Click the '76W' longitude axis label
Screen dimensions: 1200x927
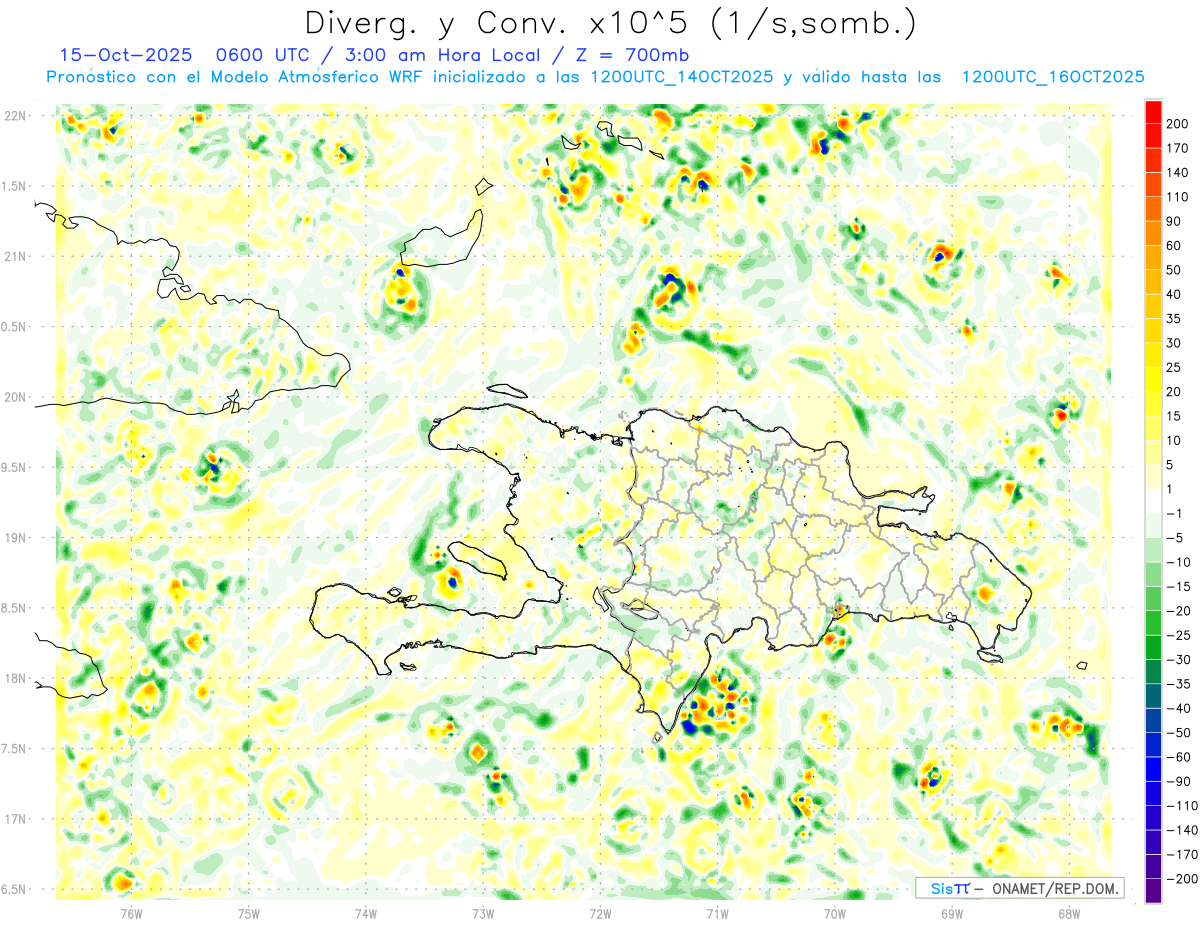131,913
